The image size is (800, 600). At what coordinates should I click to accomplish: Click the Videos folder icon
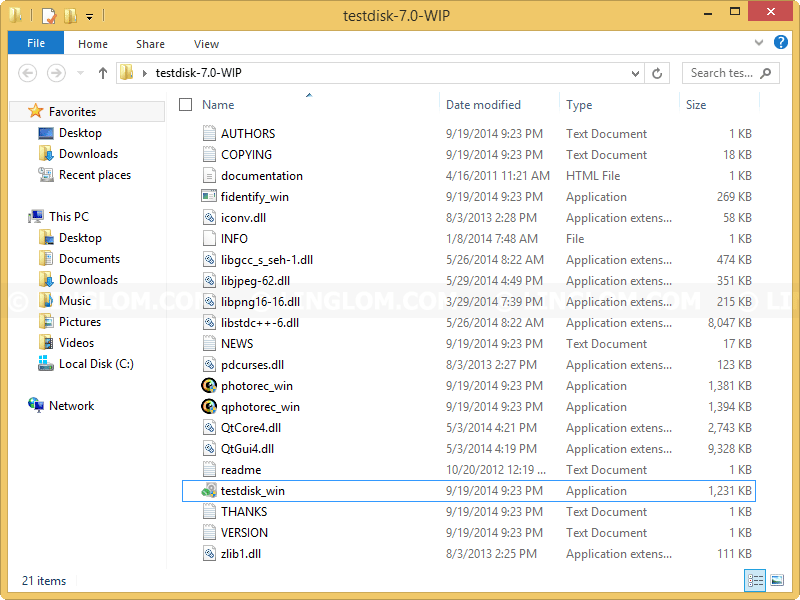click(x=46, y=342)
